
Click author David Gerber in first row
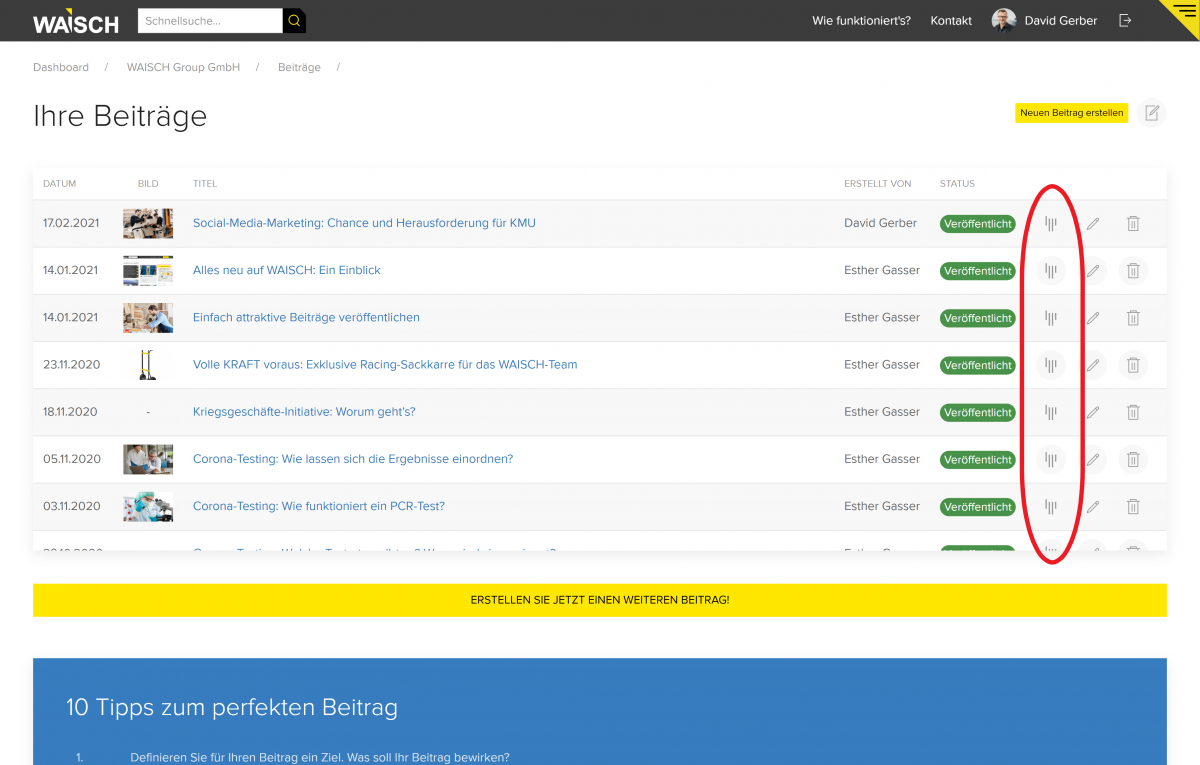[880, 223]
